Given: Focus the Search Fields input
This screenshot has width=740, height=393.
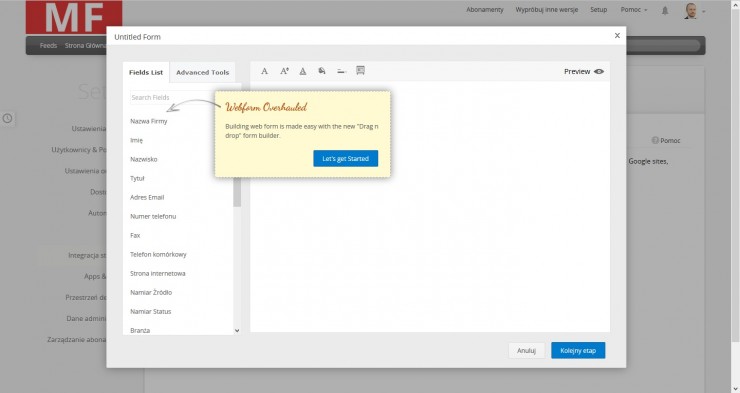Looking at the screenshot, I should 172,97.
